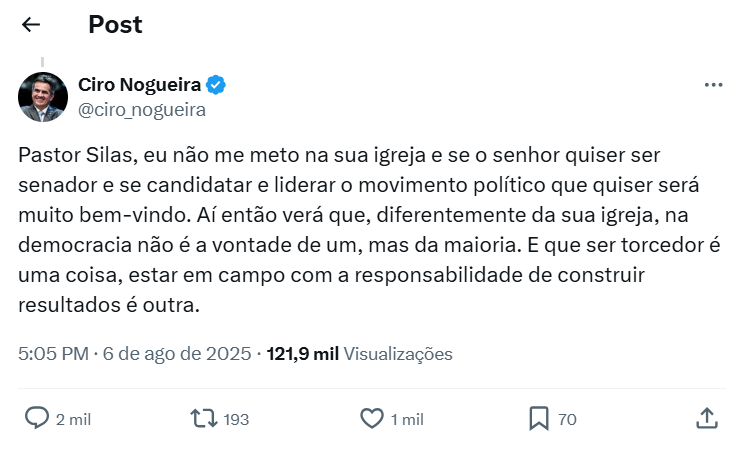Open the @ciro_nogueira handle link
Screen dimensions: 744x454
[142, 110]
